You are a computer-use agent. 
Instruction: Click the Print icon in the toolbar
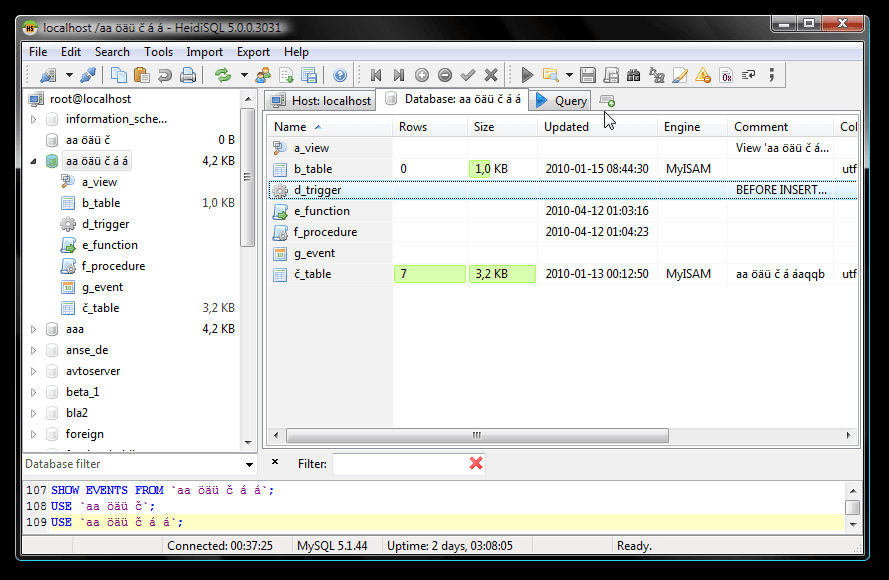coord(188,75)
